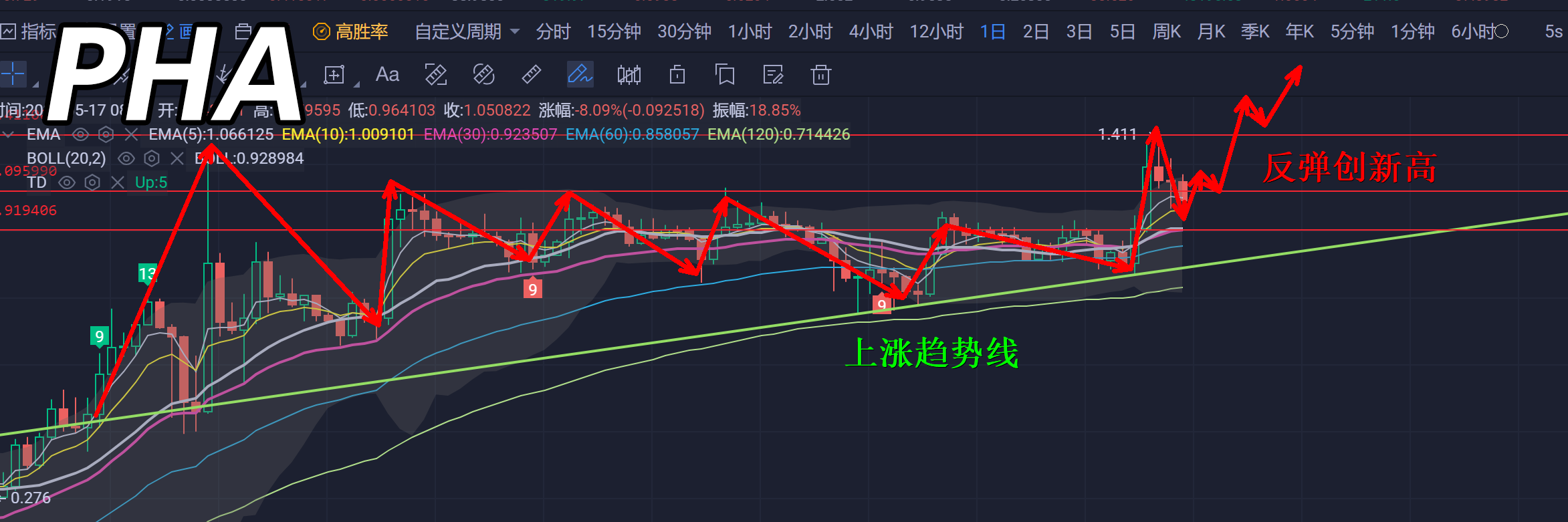Select the plain ruler measuring tool

532,75
